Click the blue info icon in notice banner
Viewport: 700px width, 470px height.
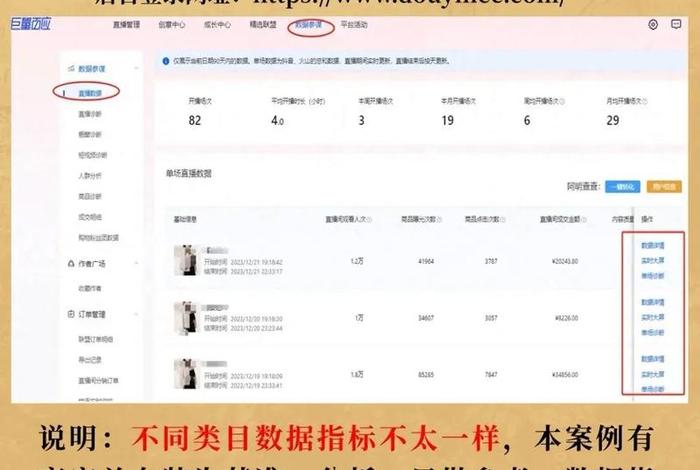pyautogui.click(x=166, y=61)
